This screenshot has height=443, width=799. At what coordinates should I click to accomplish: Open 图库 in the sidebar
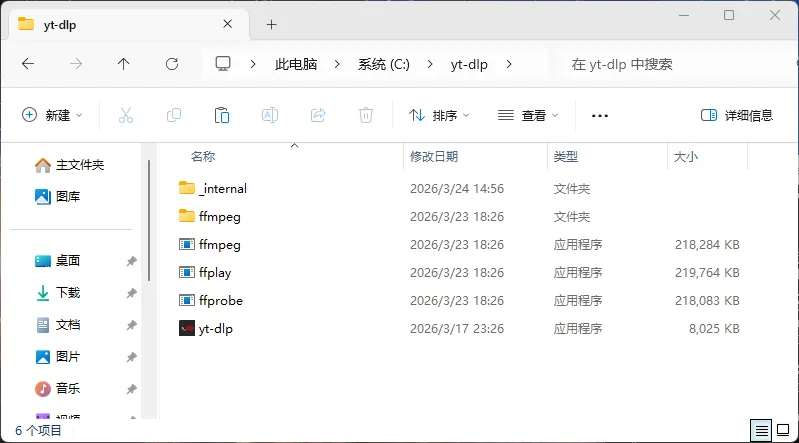pos(58,196)
